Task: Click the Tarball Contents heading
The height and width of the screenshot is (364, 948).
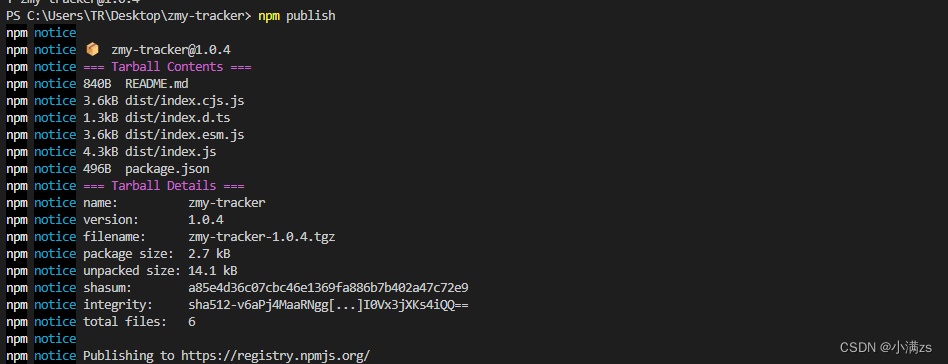Action: point(167,67)
